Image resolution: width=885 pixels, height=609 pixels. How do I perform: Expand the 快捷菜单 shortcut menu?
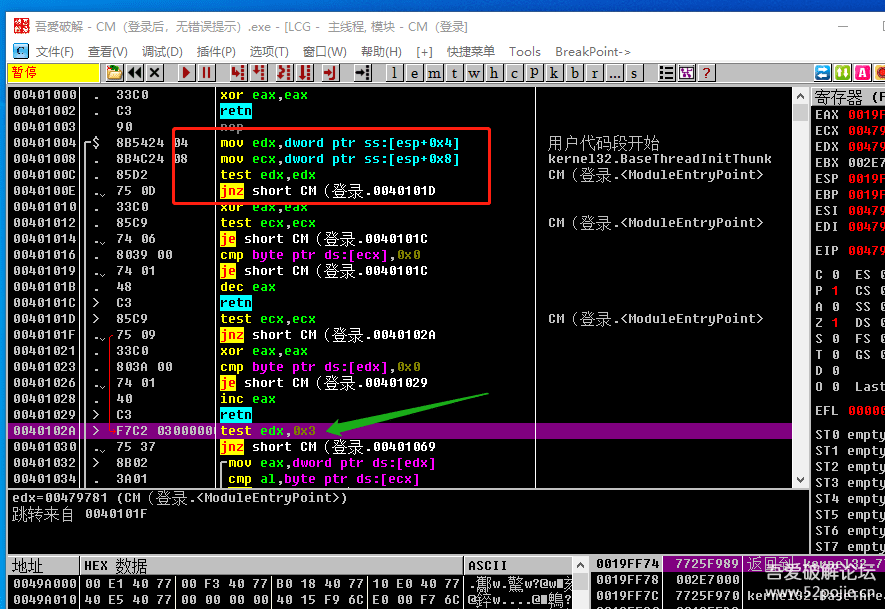click(470, 51)
